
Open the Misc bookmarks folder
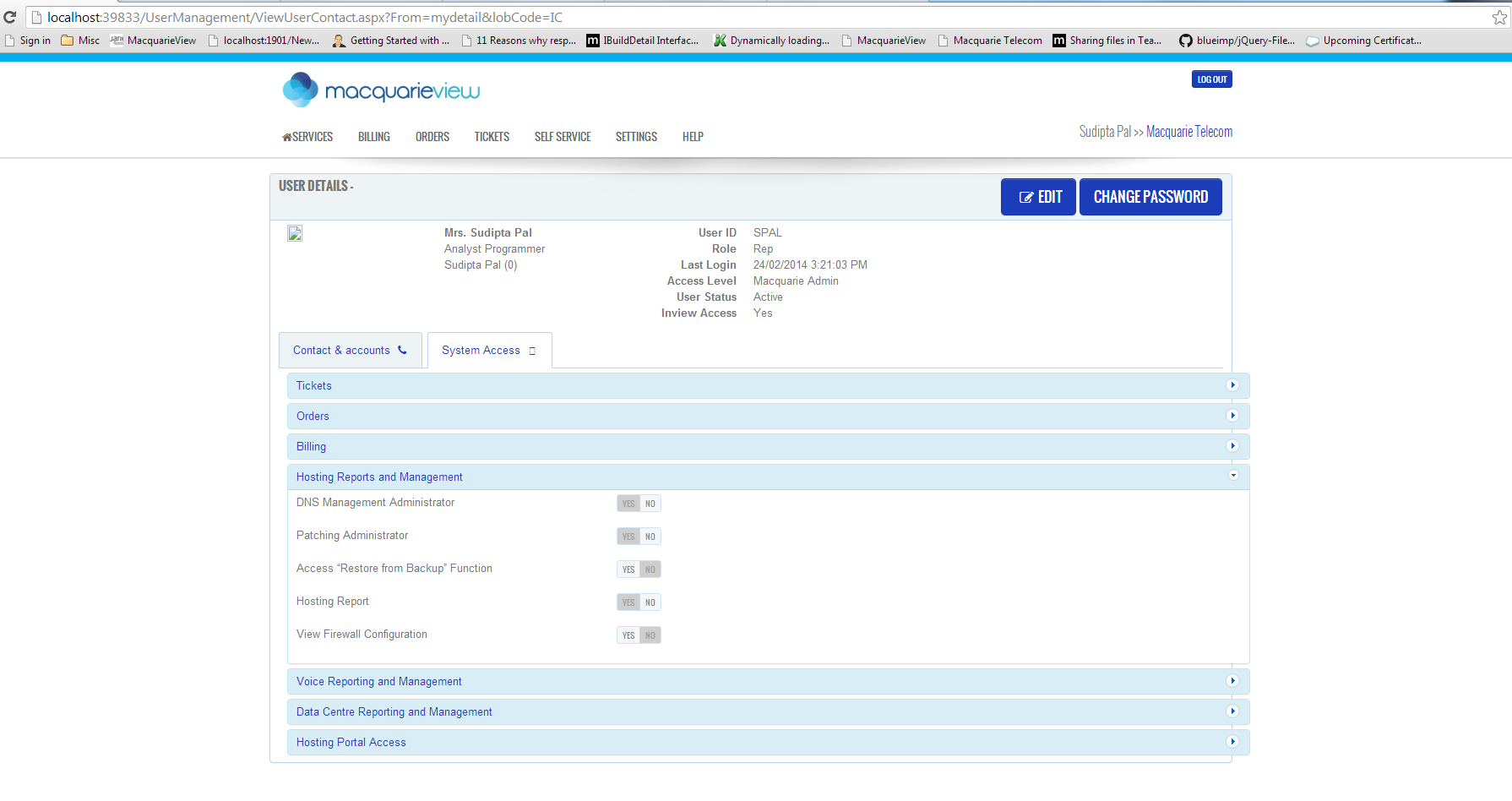80,41
